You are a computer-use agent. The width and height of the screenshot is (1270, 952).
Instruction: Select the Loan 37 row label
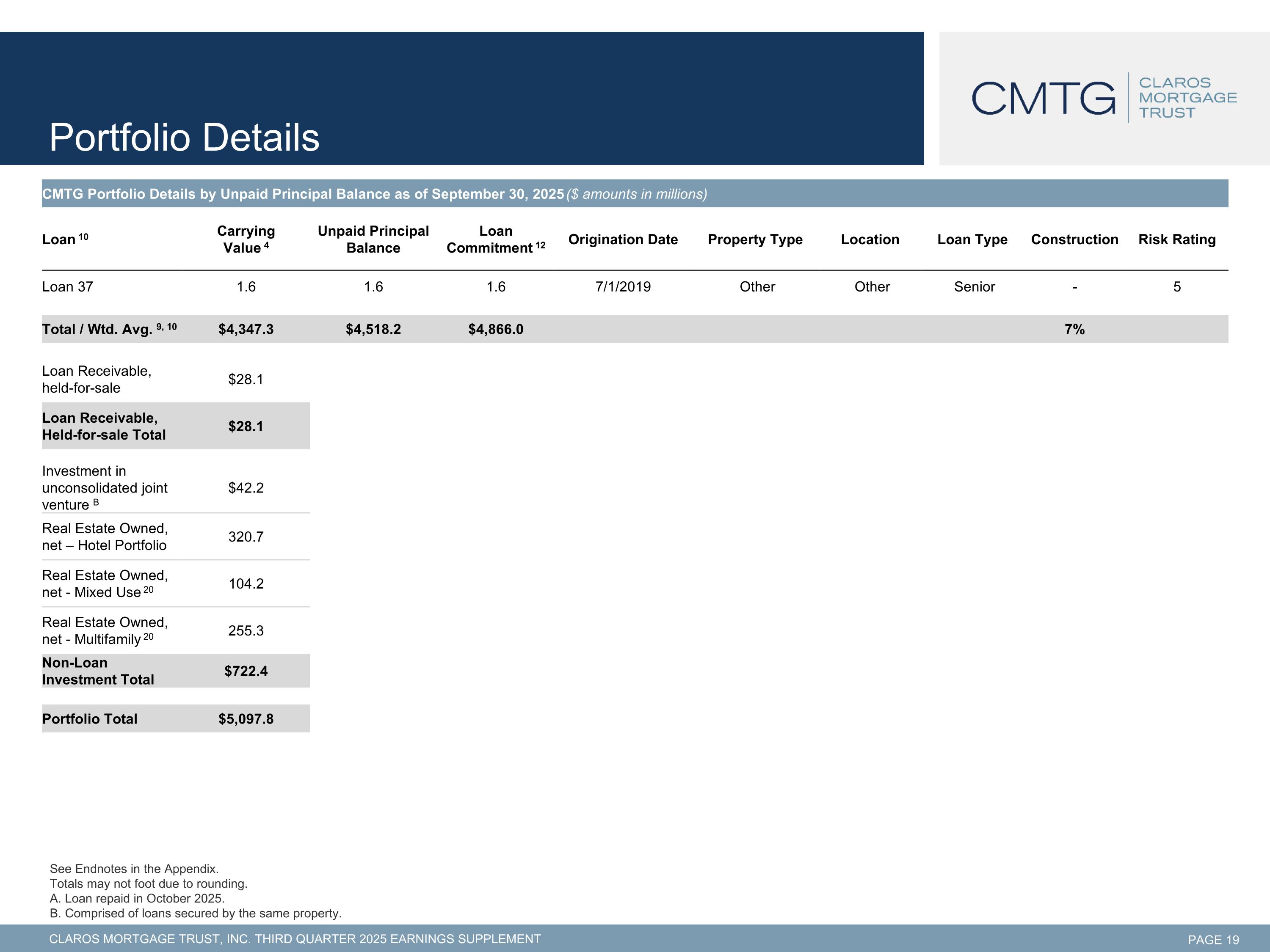[x=67, y=287]
